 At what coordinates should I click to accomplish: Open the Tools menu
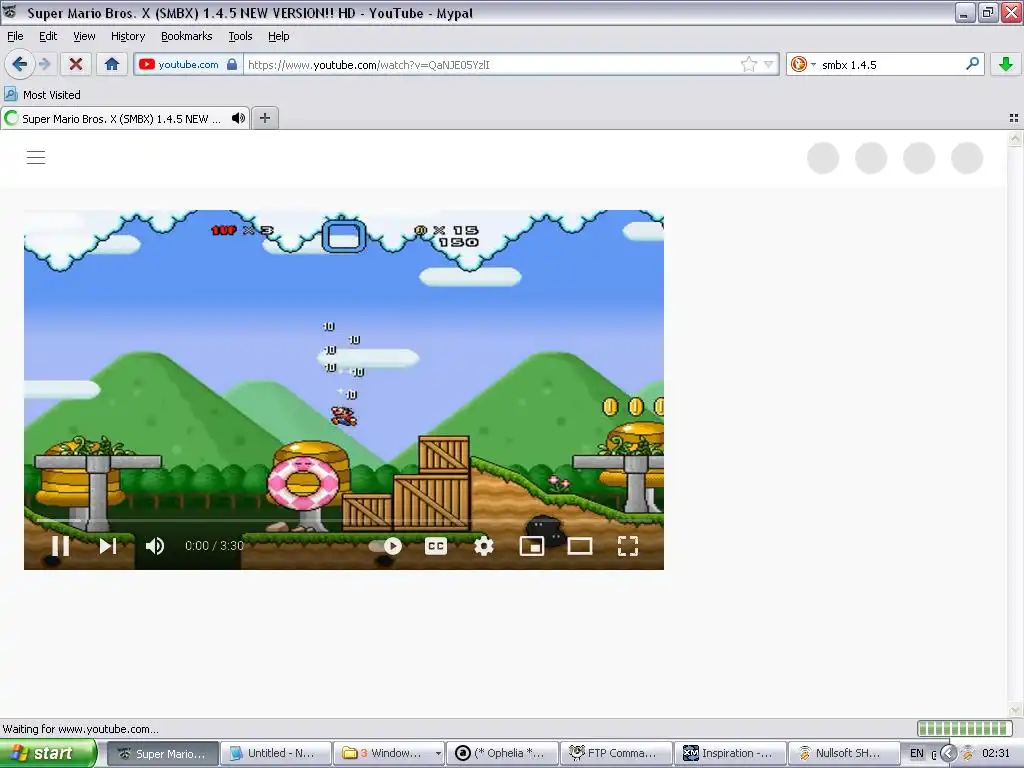(240, 36)
